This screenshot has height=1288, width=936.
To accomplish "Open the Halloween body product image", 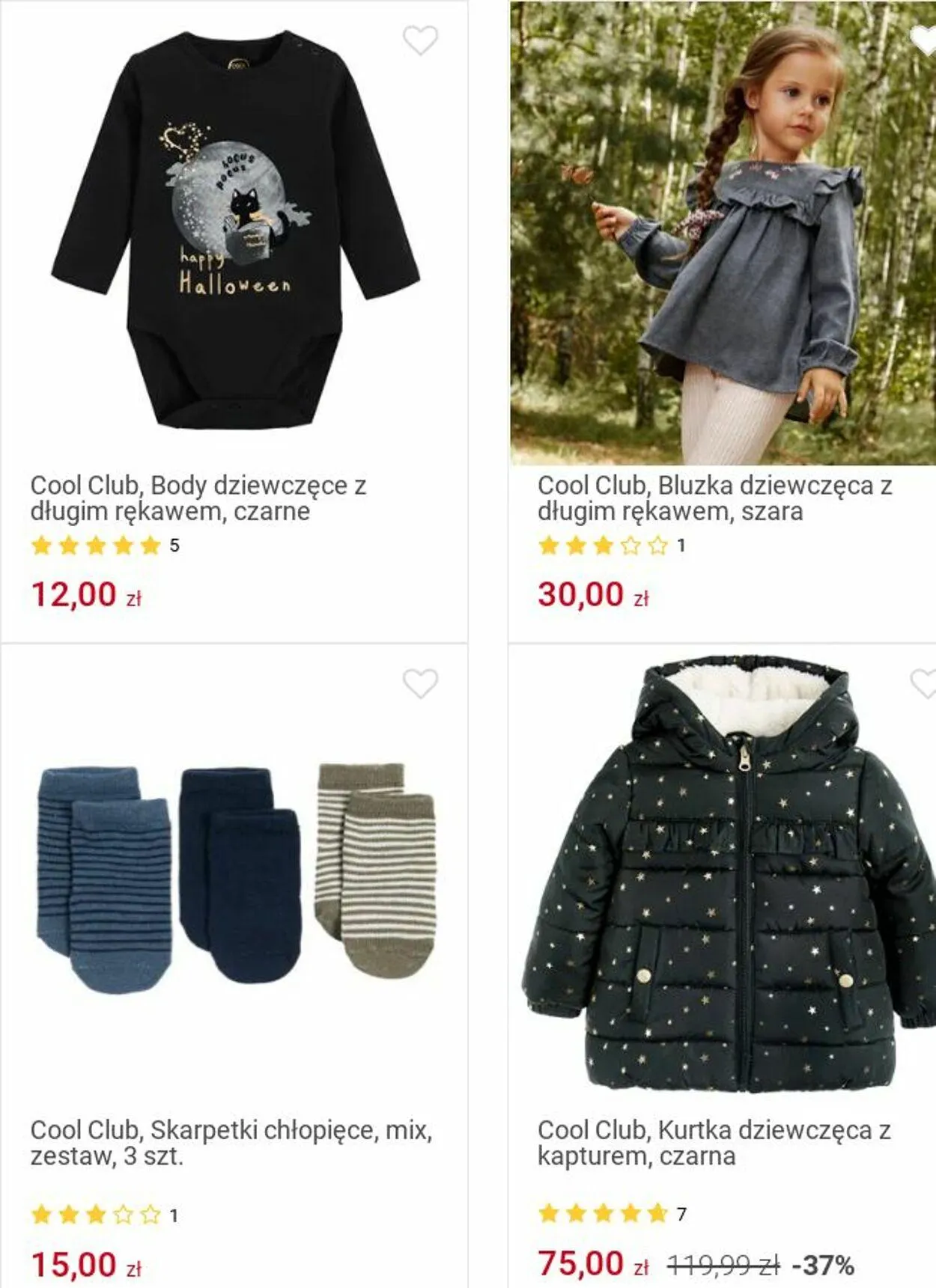I will pyautogui.click(x=235, y=230).
